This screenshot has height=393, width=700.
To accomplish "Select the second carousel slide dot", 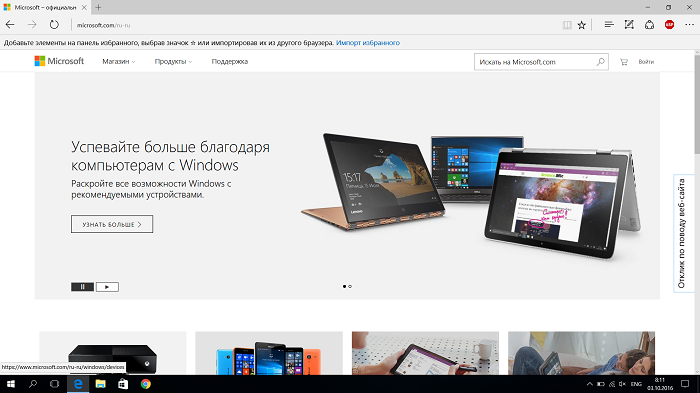I will click(x=350, y=286).
